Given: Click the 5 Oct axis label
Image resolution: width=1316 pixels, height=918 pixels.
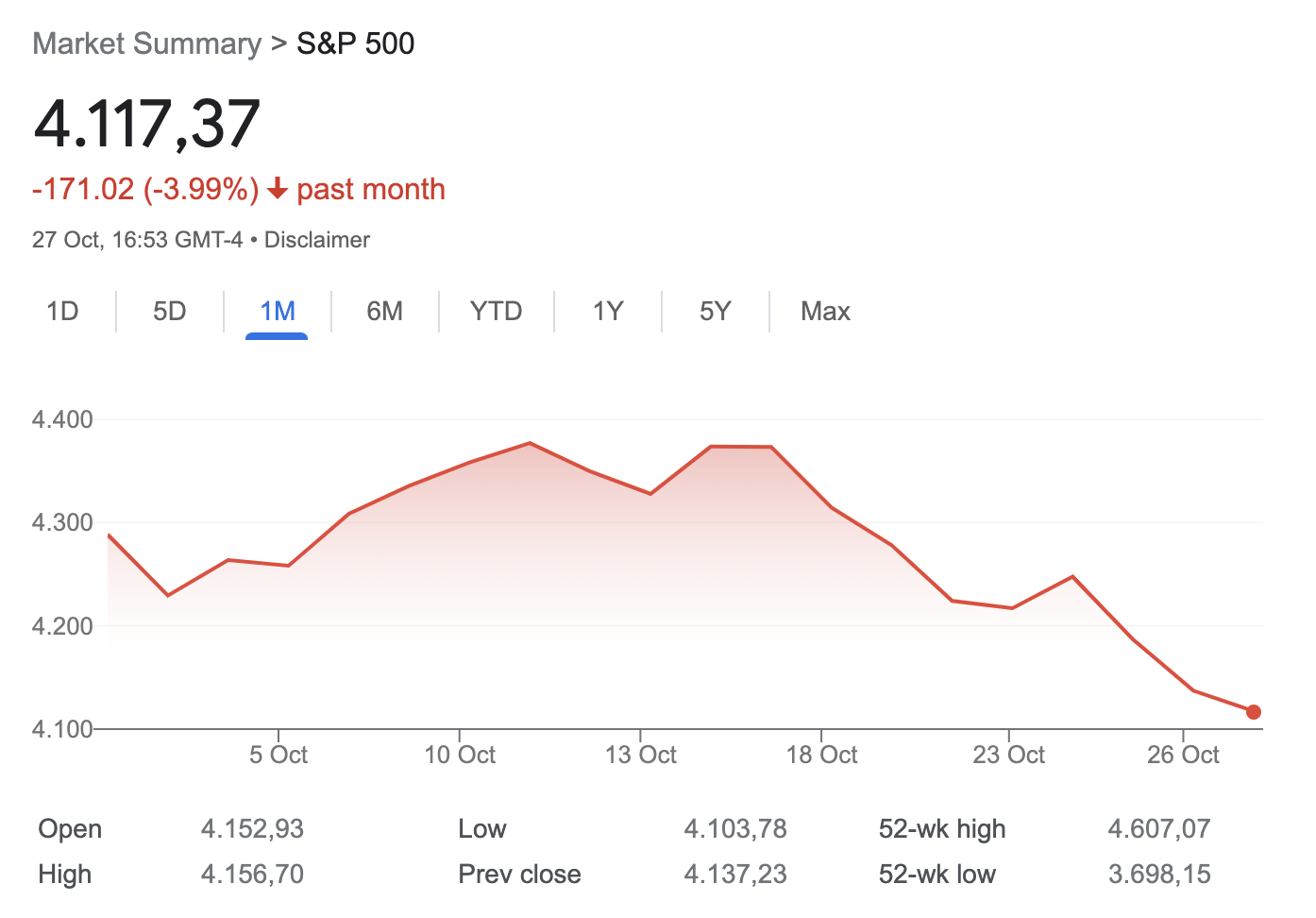Looking at the screenshot, I should [278, 755].
